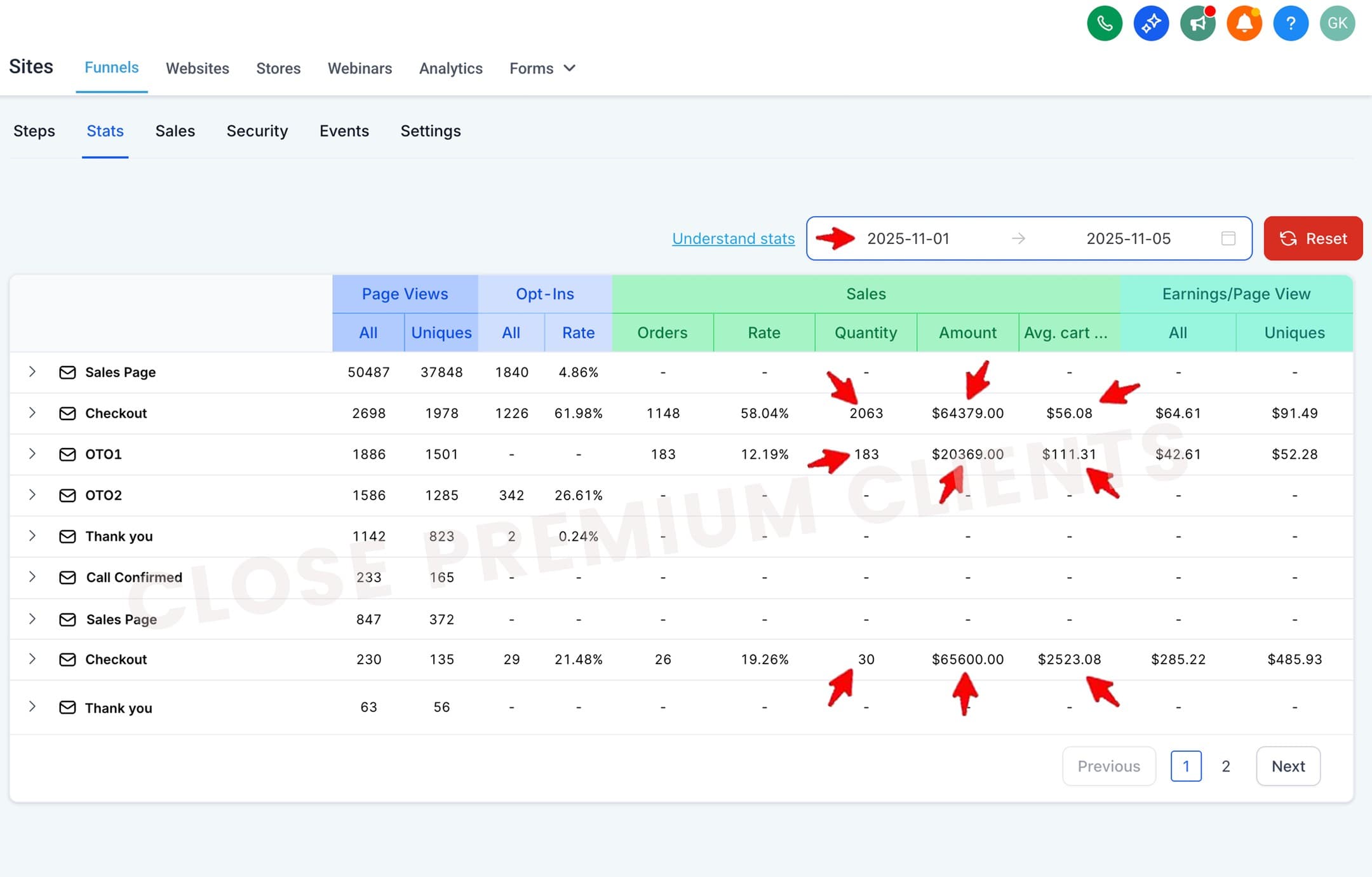1372x877 pixels.
Task: Click the Understand stats link
Action: 734,238
